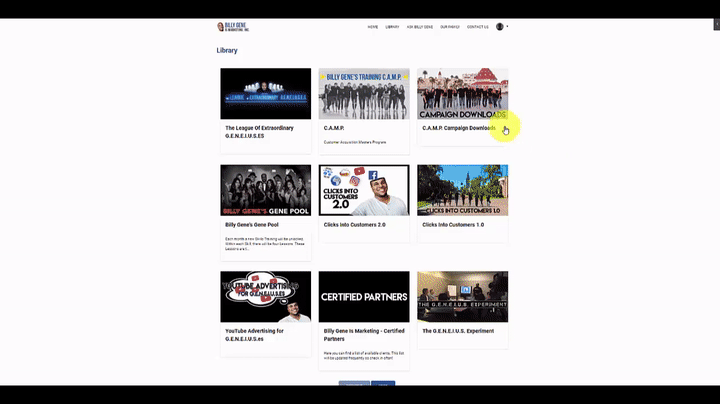Open the League of Extraordinary G.E.N.E.I.U.S.ES thumbnail
The width and height of the screenshot is (720, 404).
point(265,94)
